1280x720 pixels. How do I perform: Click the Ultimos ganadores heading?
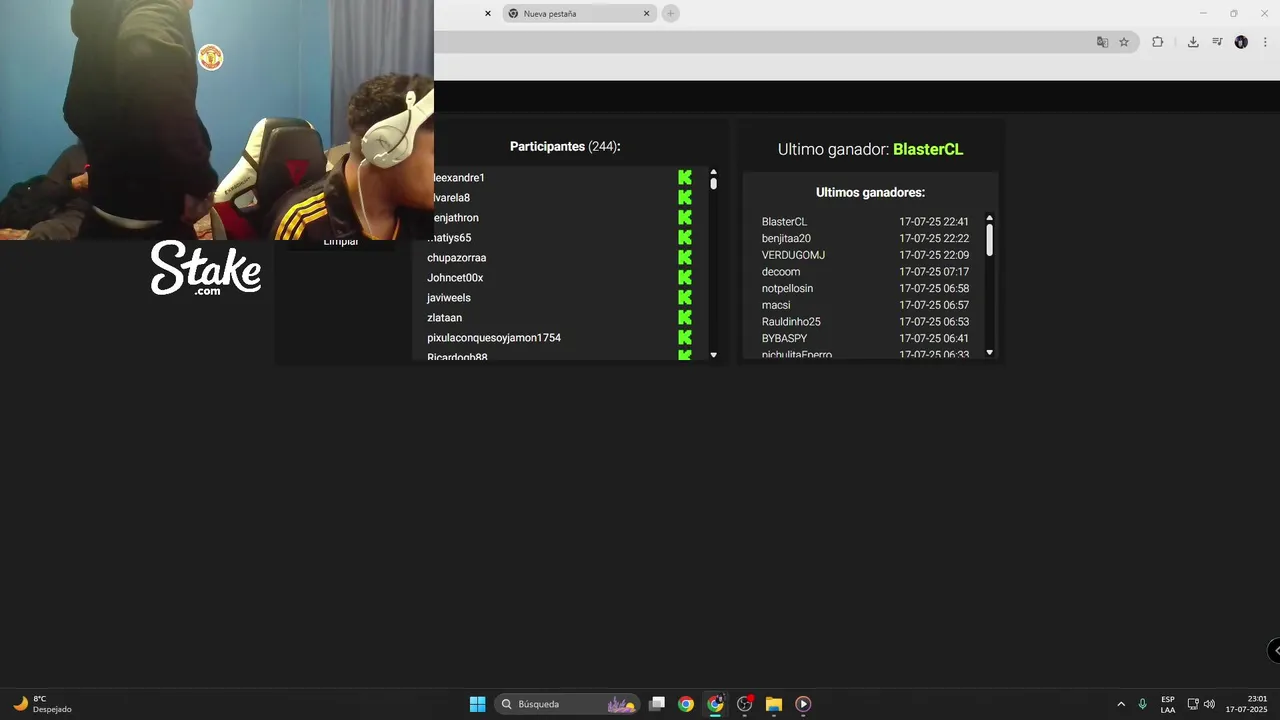[x=870, y=192]
